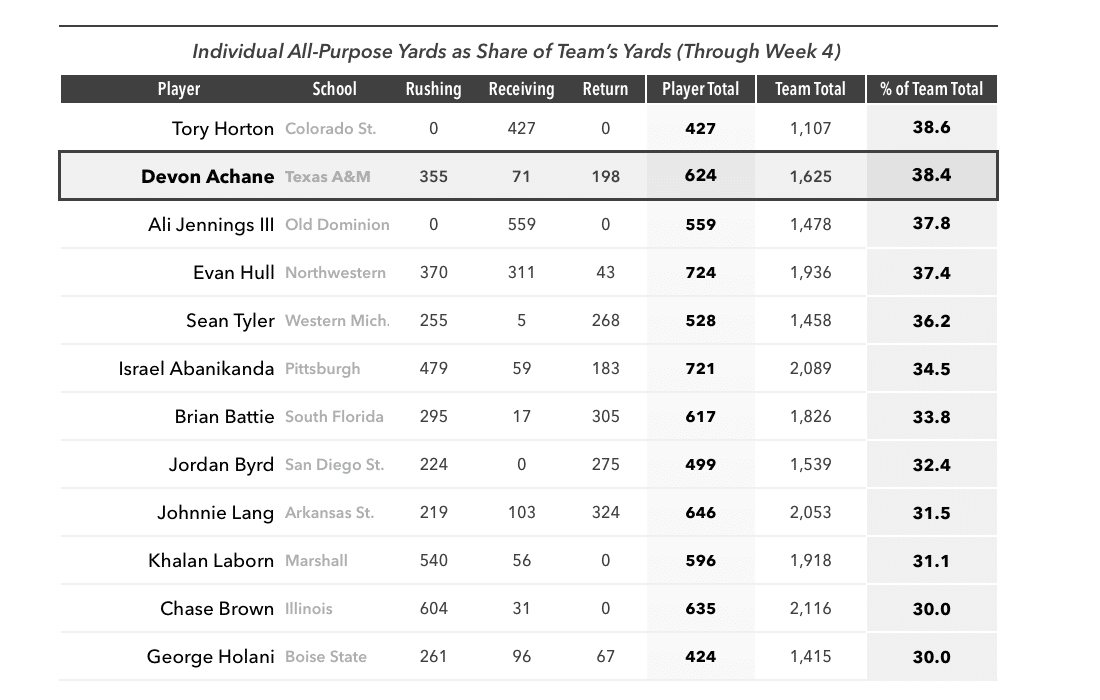The width and height of the screenshot is (1100, 700).
Task: Click Sean Tyler's 36.2 percentage cell
Action: point(932,321)
